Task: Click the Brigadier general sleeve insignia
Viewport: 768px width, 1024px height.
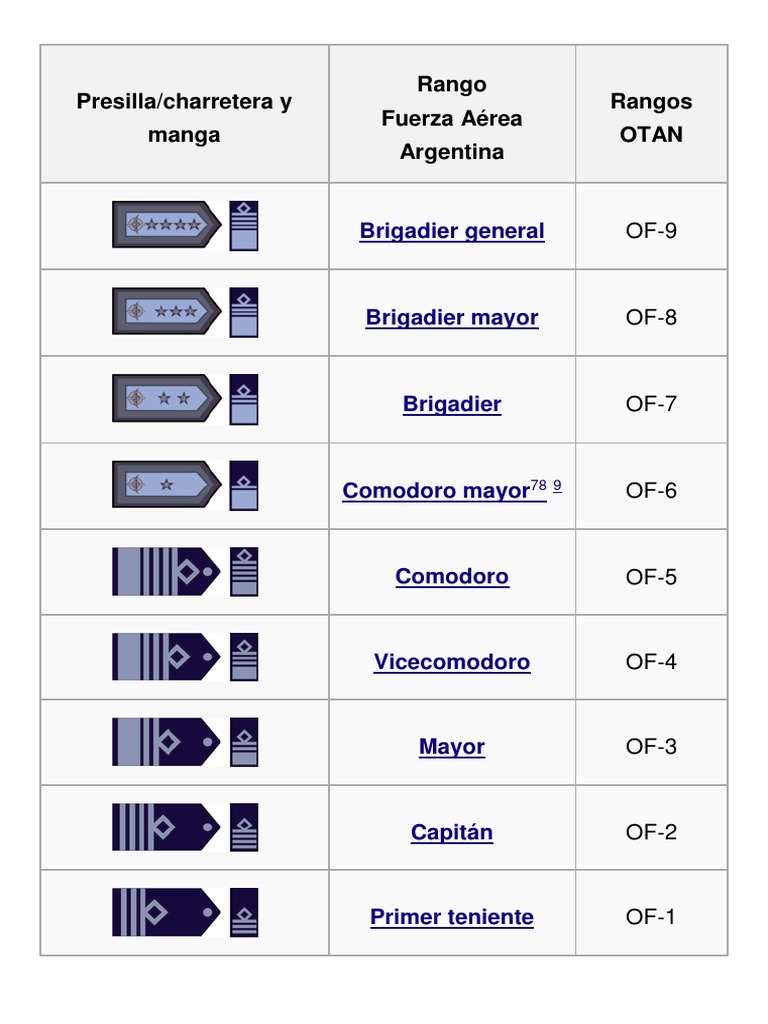Action: click(x=244, y=225)
